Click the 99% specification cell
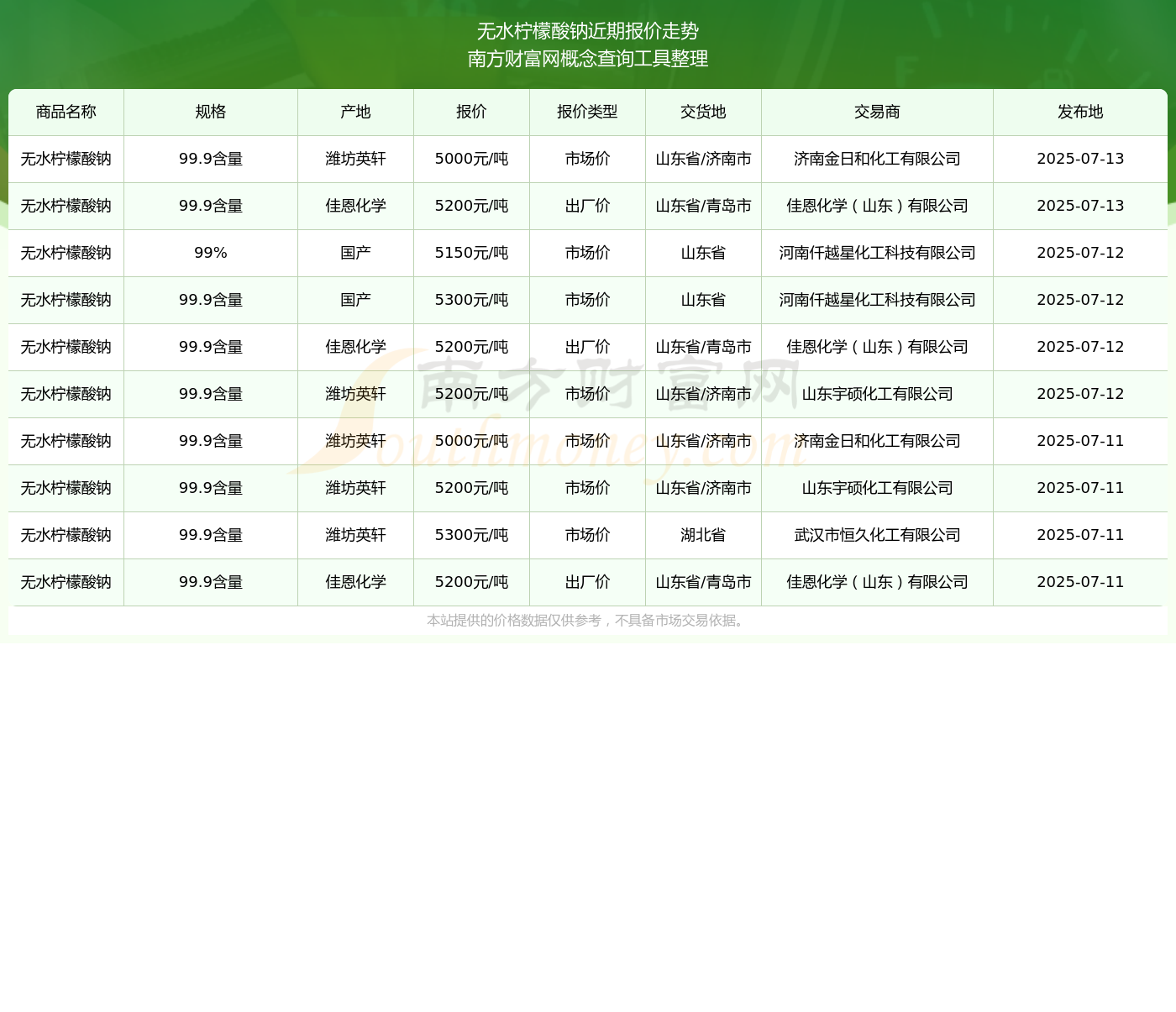 click(211, 253)
